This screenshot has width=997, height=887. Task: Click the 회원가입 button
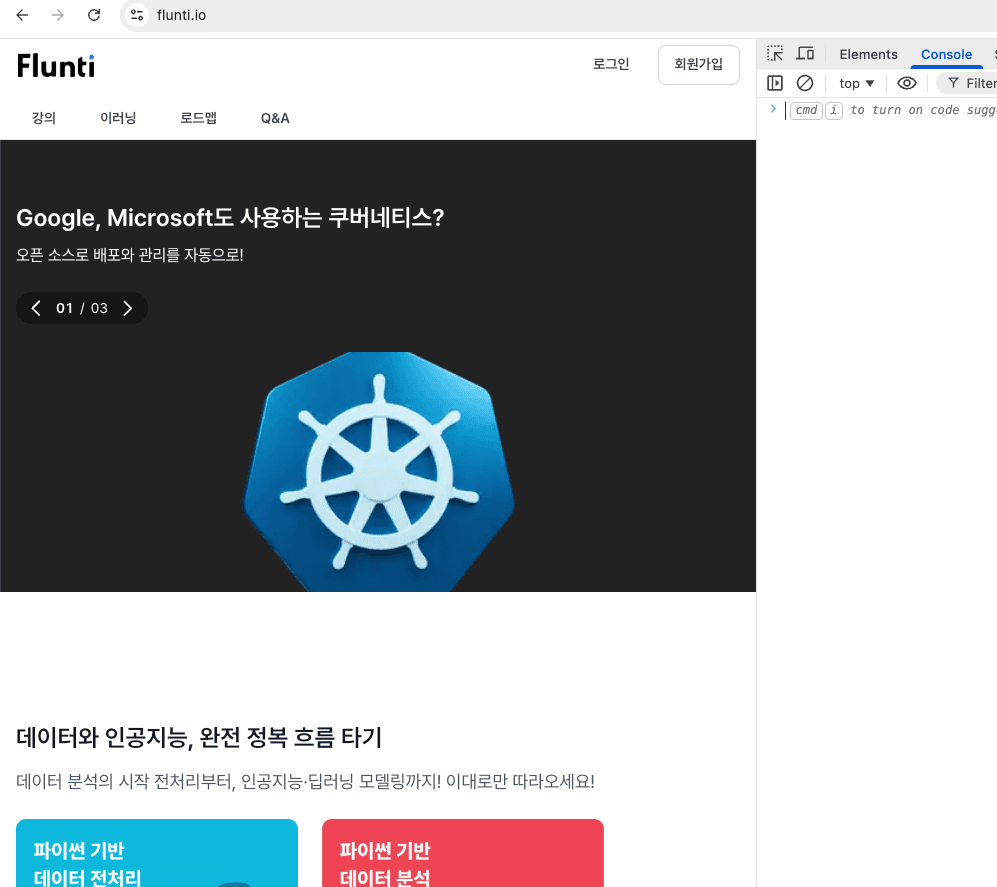coord(698,64)
